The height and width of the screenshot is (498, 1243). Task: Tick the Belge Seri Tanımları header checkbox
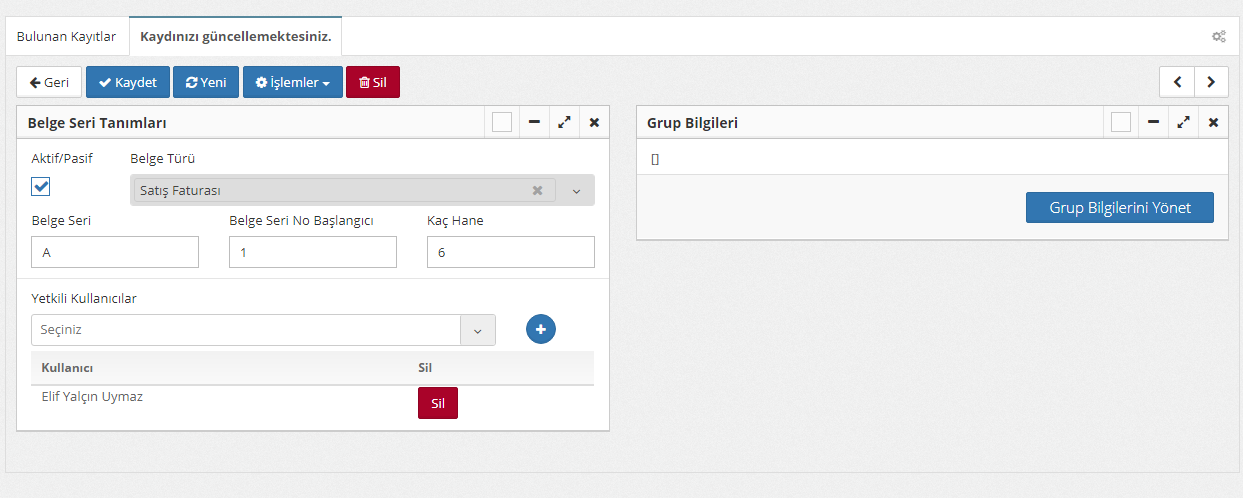(502, 122)
